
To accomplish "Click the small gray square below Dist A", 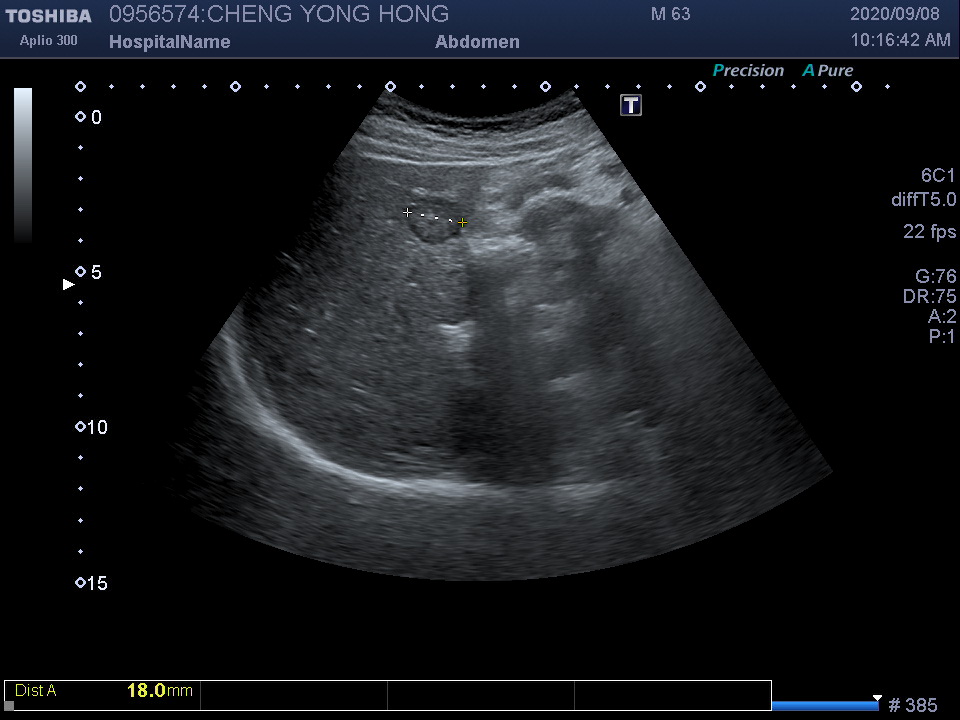I will pos(9,706).
